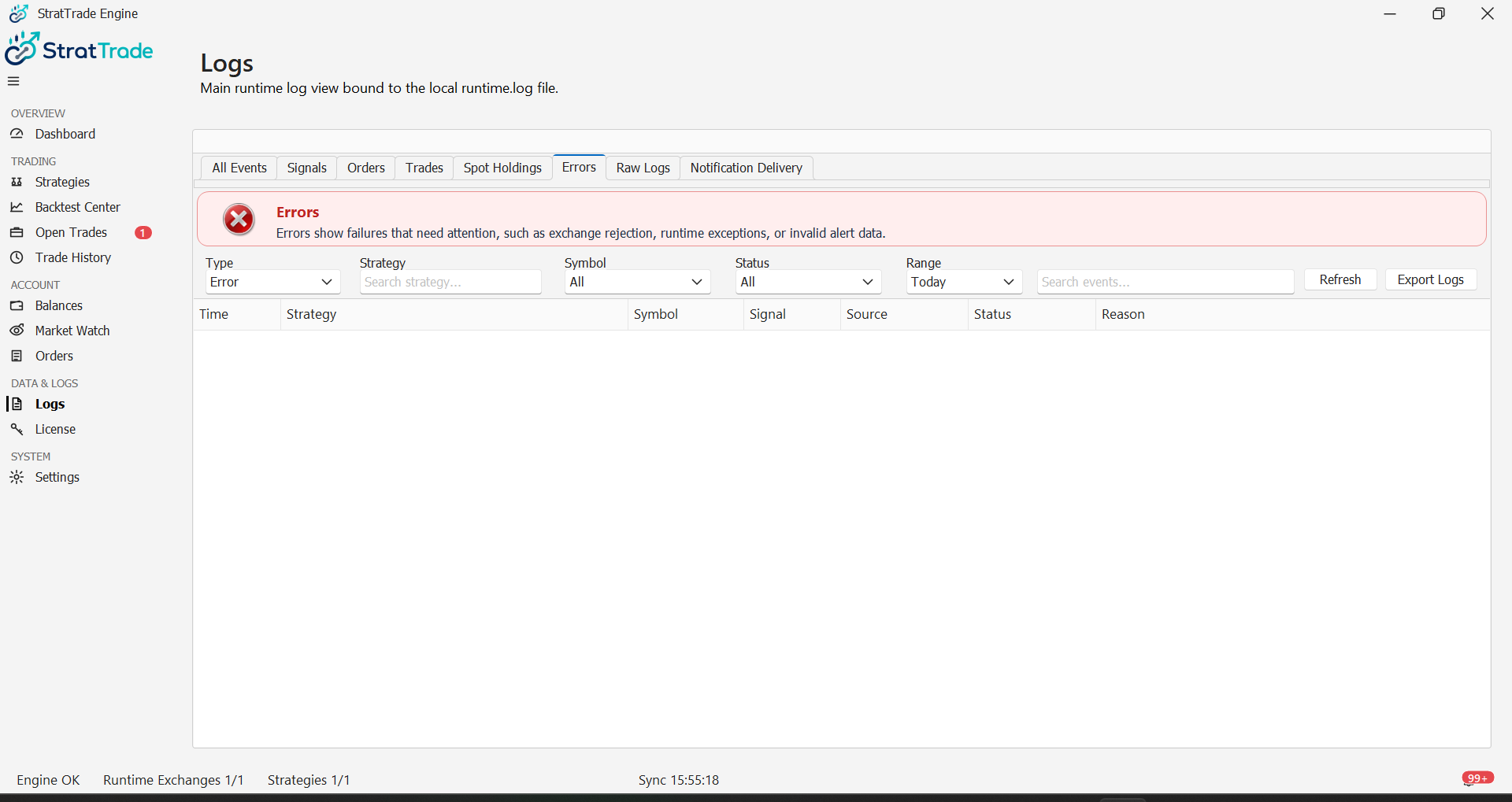Click the License key icon
The width and height of the screenshot is (1512, 802).
[x=17, y=429]
